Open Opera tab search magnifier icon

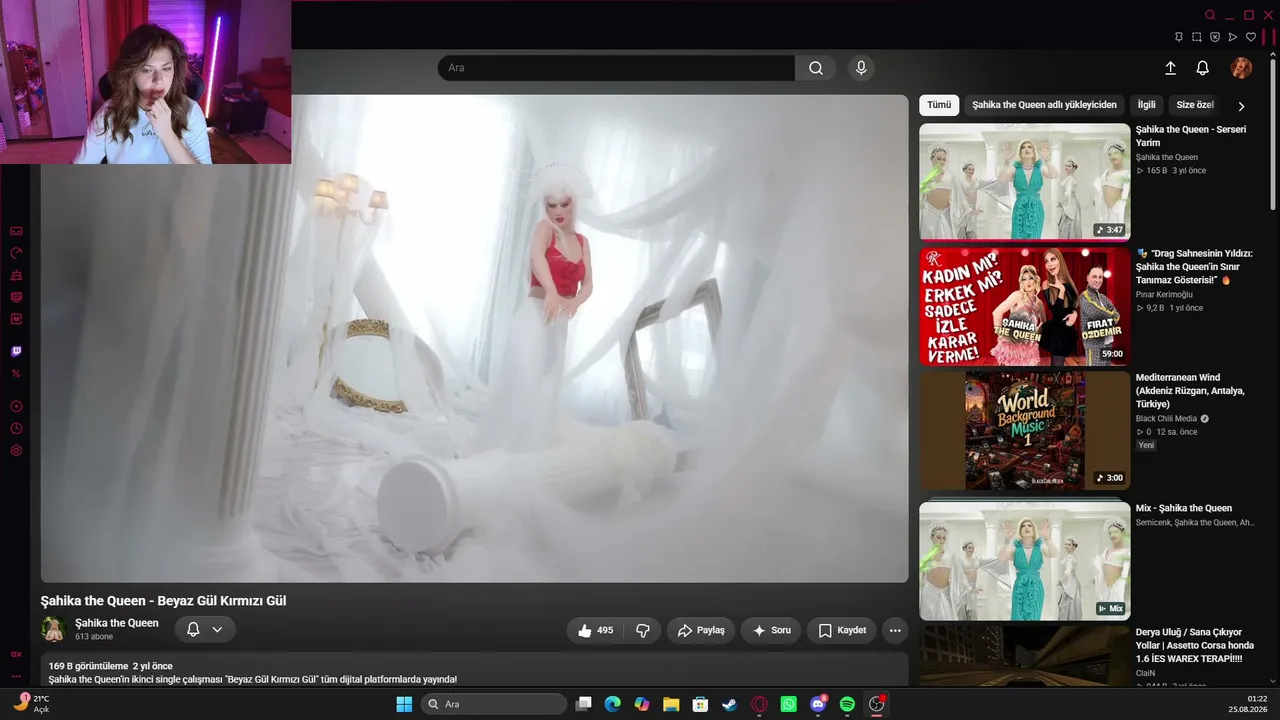pos(1210,15)
